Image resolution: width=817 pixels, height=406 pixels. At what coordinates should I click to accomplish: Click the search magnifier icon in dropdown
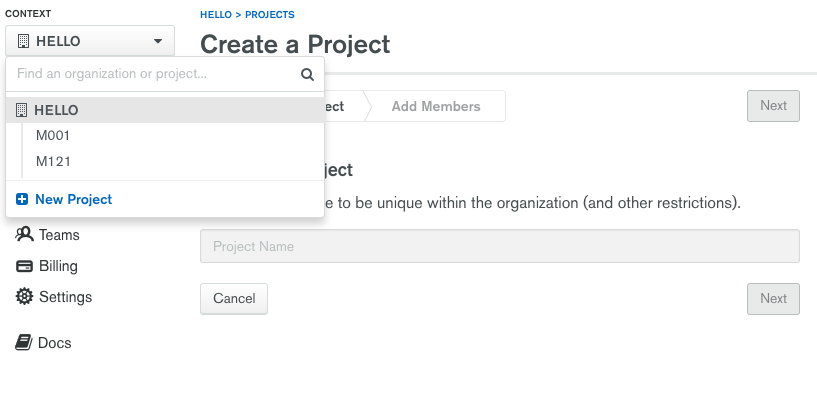click(x=307, y=74)
